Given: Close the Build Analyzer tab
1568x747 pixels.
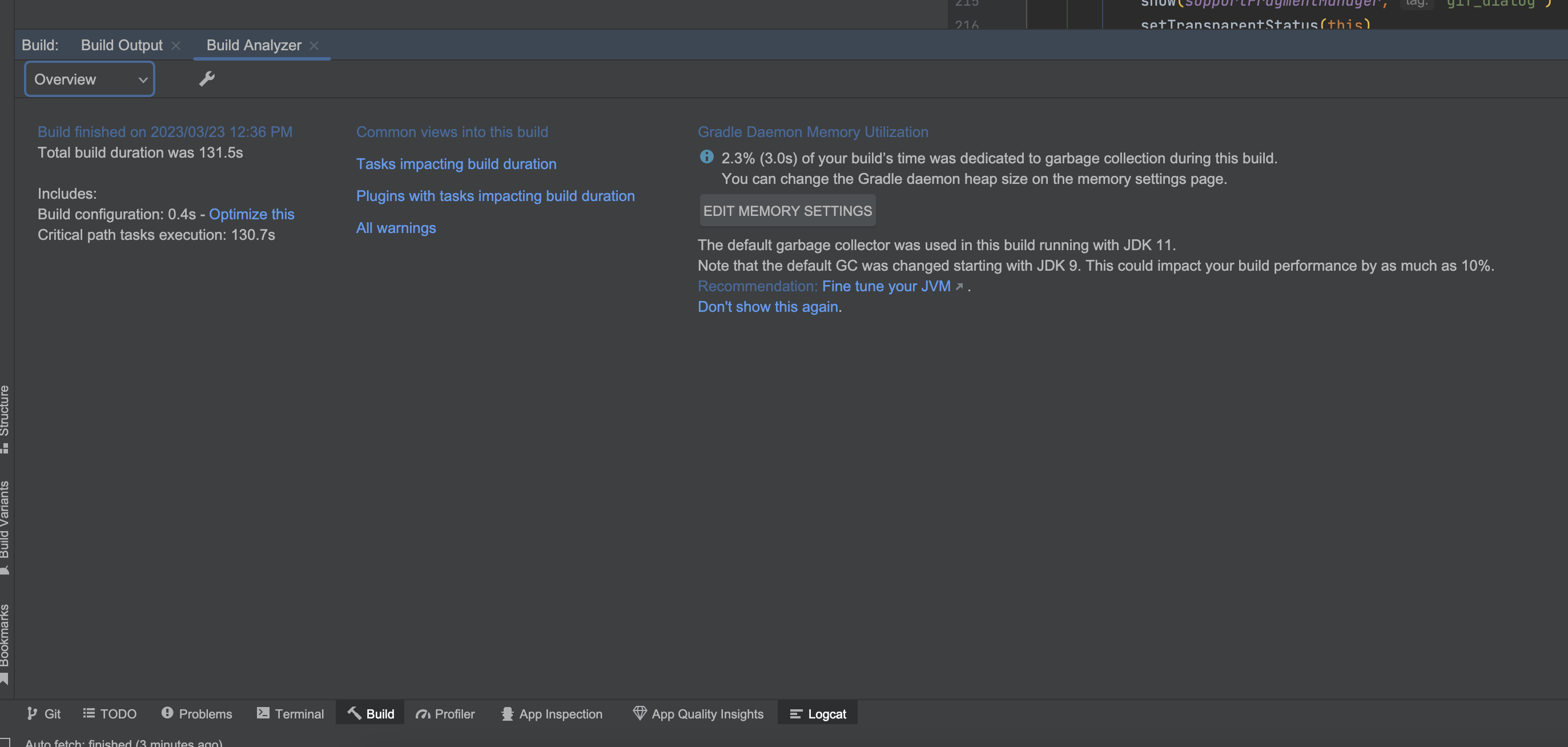Looking at the screenshot, I should tap(314, 46).
